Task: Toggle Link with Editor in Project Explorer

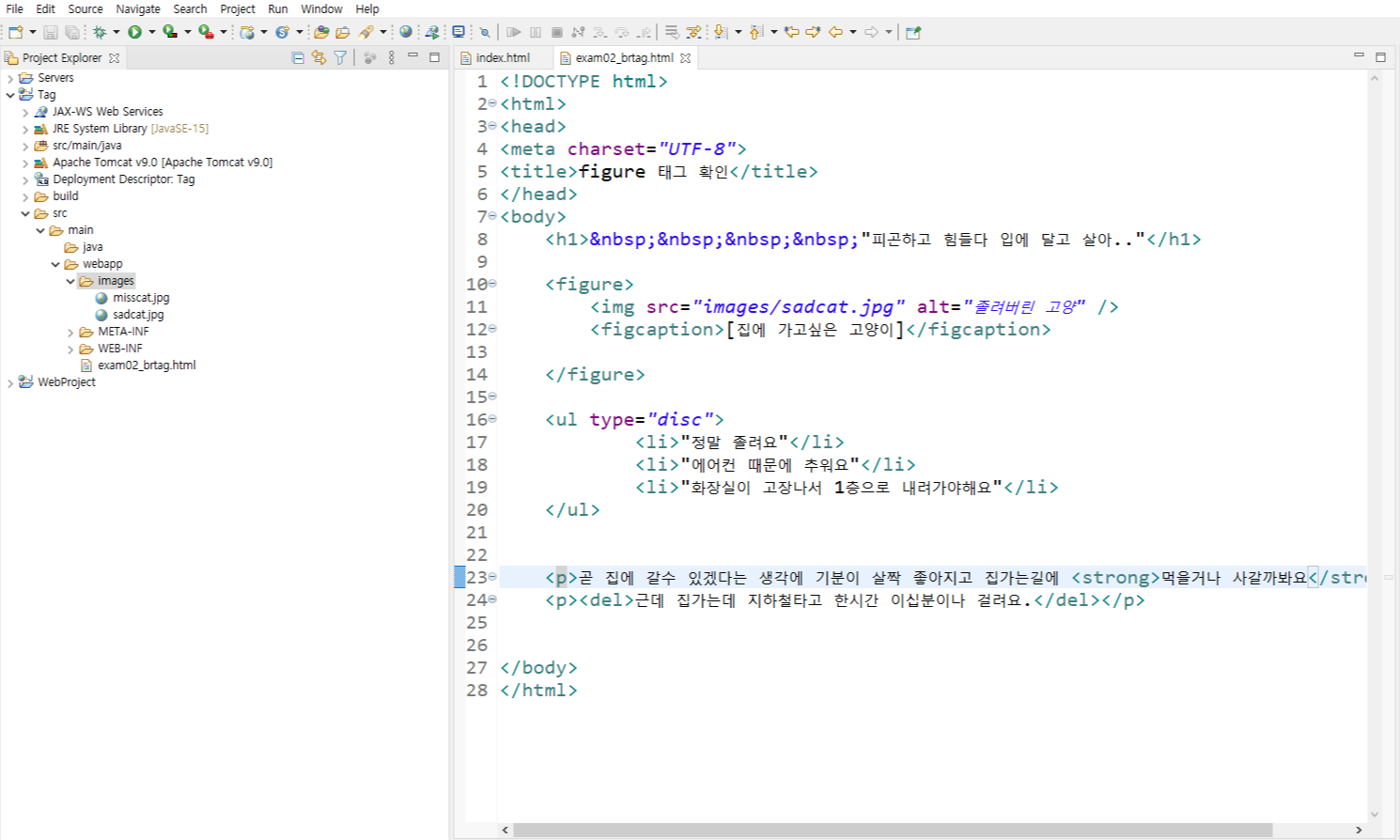Action: pyautogui.click(x=319, y=57)
